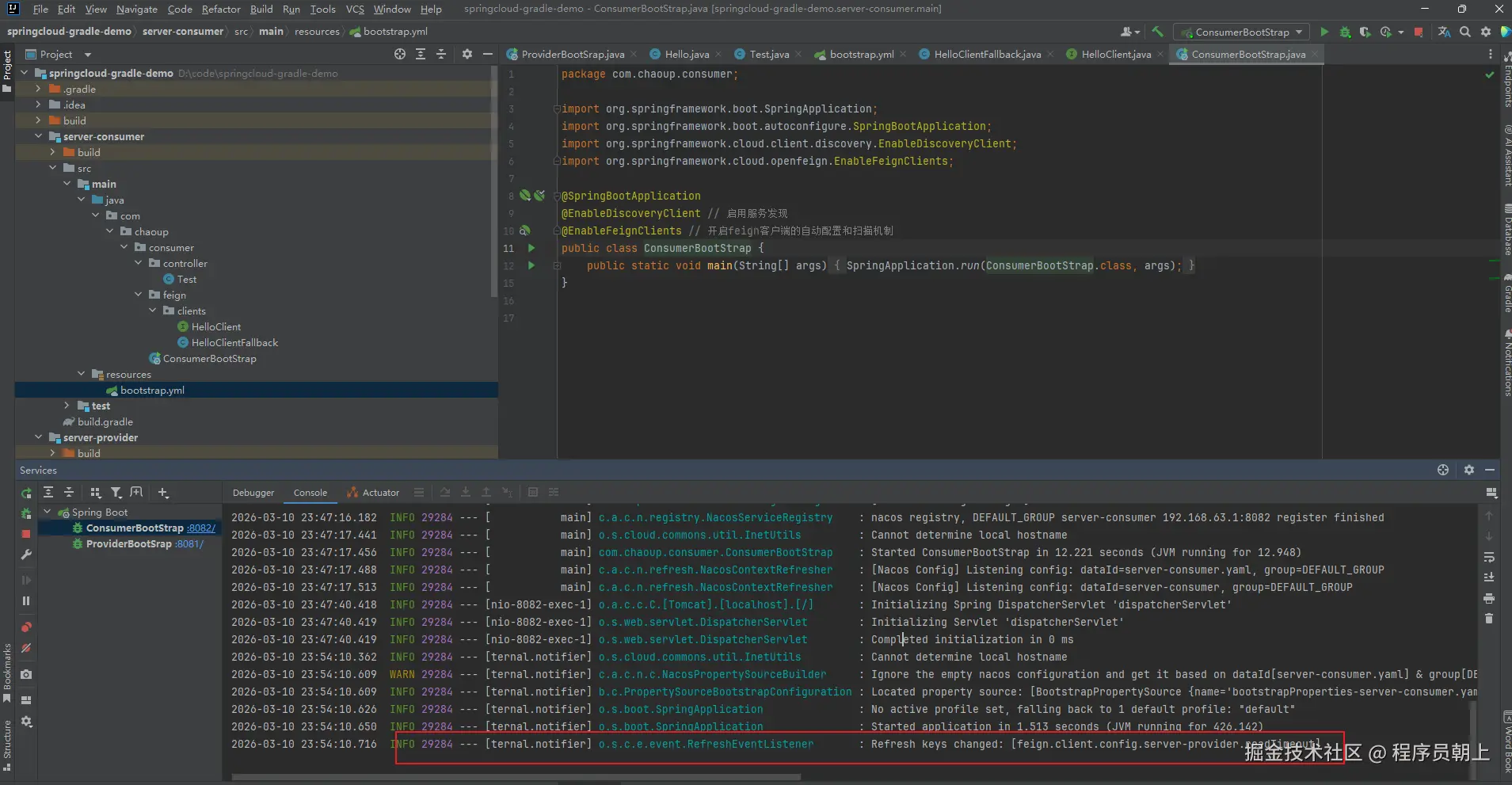Click the red Stop button in main toolbar

coord(1419,32)
